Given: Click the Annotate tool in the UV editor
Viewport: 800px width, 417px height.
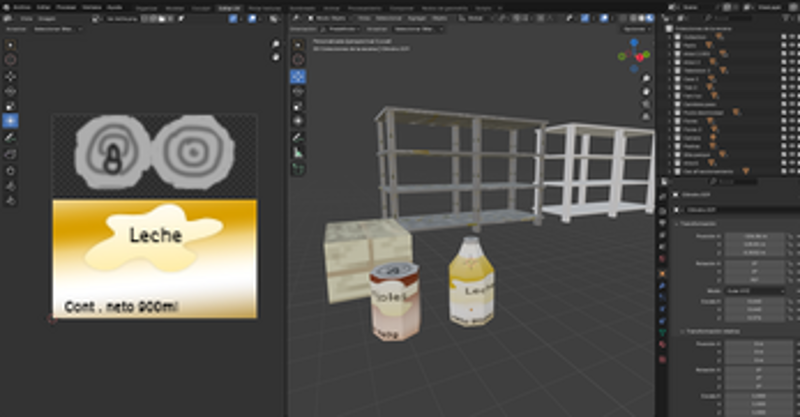Looking at the screenshot, I should coord(11,136).
